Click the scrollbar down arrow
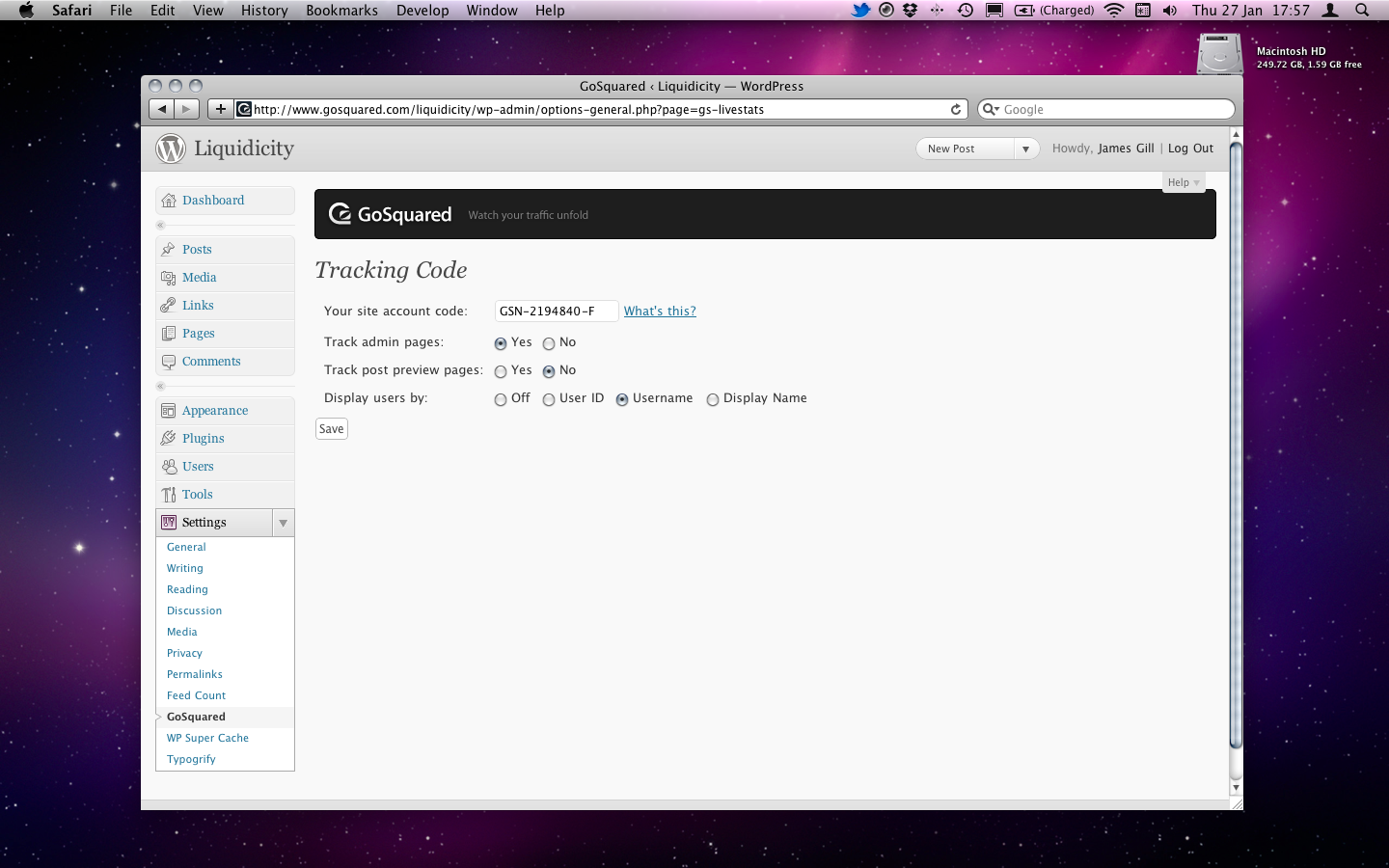The height and width of the screenshot is (868, 1389). pyautogui.click(x=1236, y=788)
